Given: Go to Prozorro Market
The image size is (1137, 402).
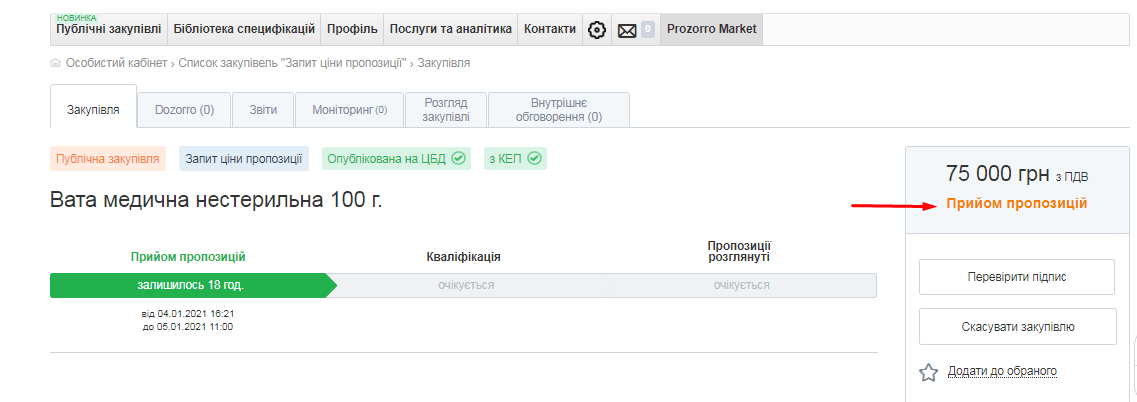Looking at the screenshot, I should click(712, 30).
